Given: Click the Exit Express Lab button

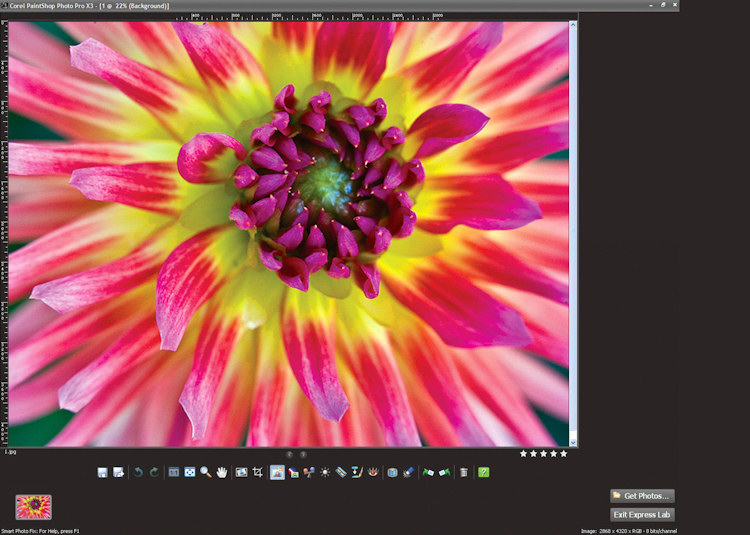Looking at the screenshot, I should pos(642,514).
